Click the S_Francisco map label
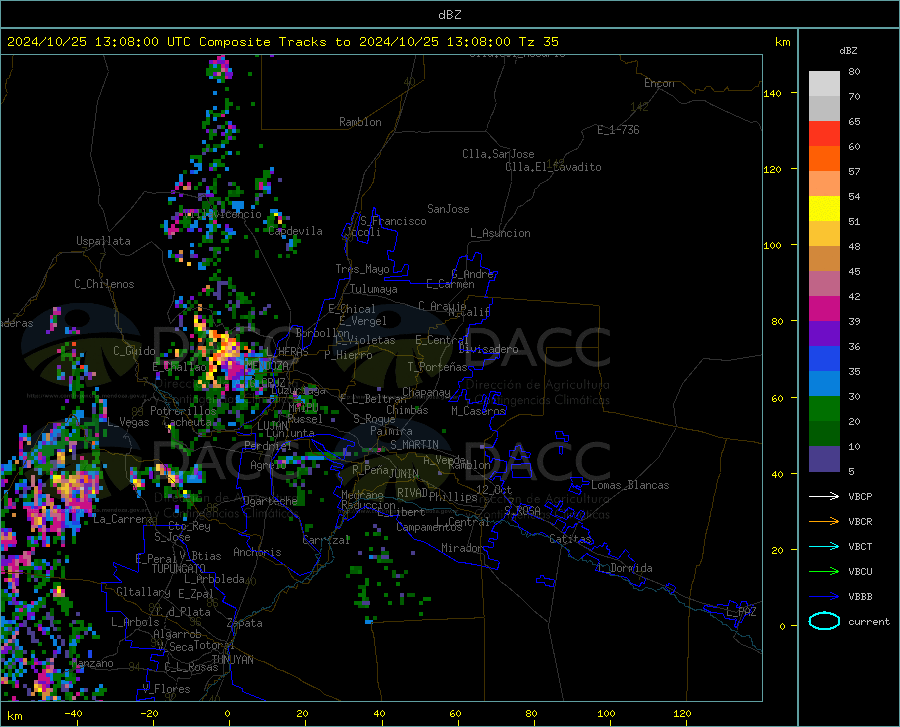Viewport: 900px width, 727px height. point(393,221)
